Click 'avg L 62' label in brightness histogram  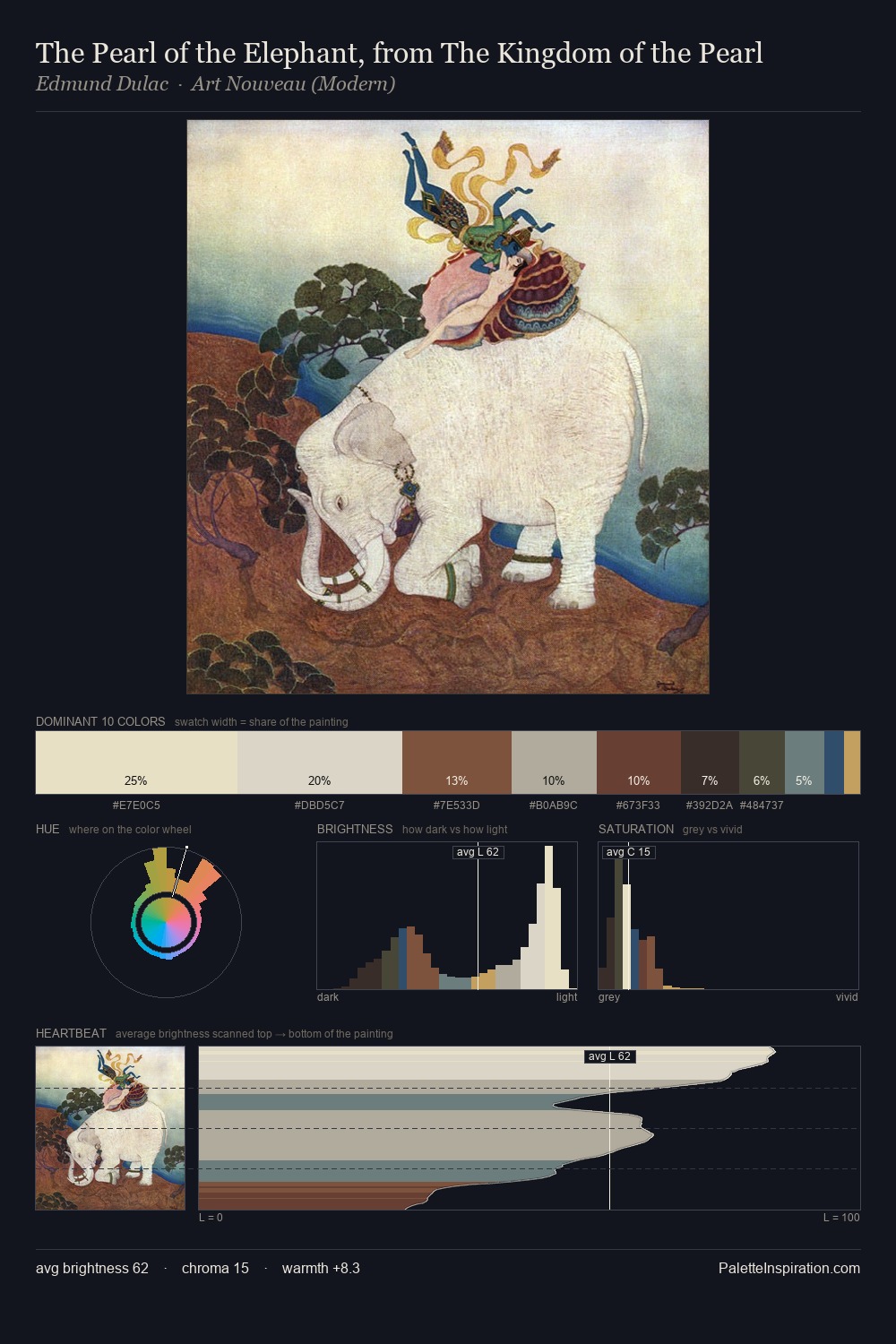click(478, 852)
